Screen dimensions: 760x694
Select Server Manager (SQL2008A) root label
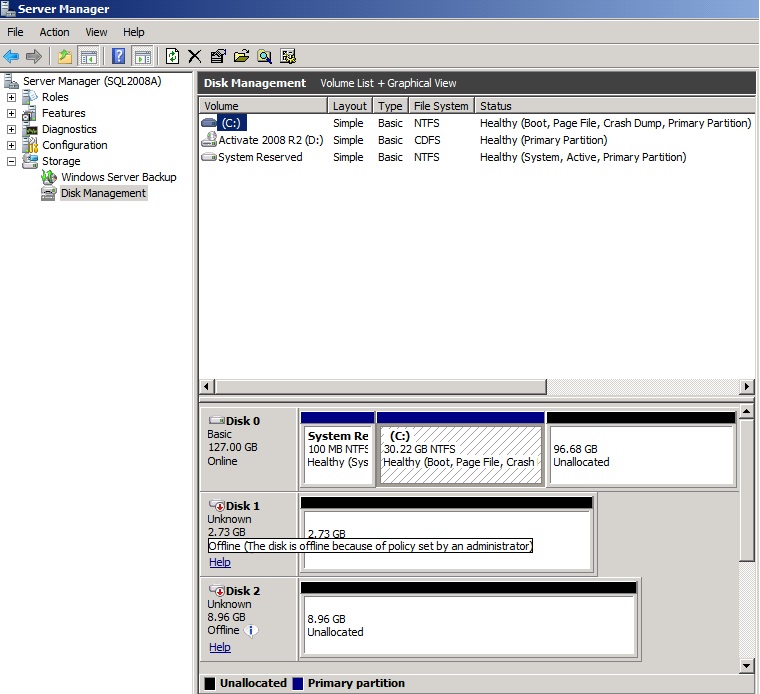coord(92,81)
